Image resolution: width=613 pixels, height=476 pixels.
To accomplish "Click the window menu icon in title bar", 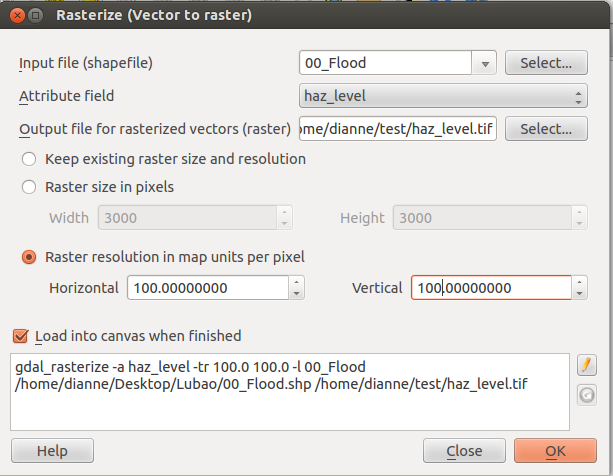I will pos(36,15).
